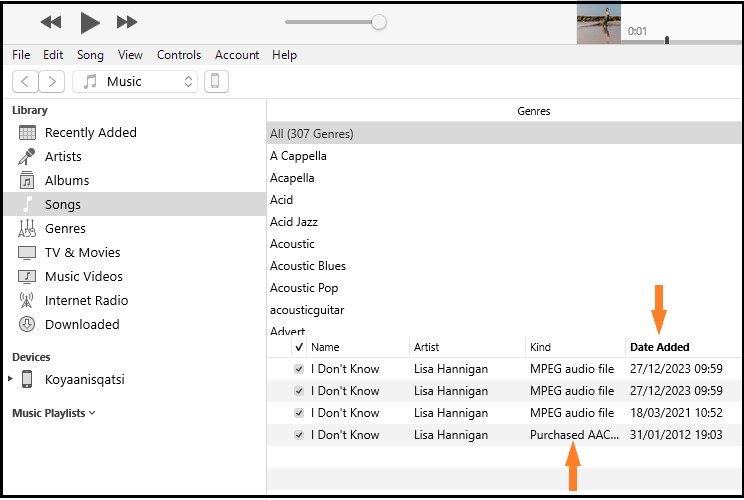Open Recently Added in the Library
Screen dimensions: 744x500
click(x=91, y=133)
